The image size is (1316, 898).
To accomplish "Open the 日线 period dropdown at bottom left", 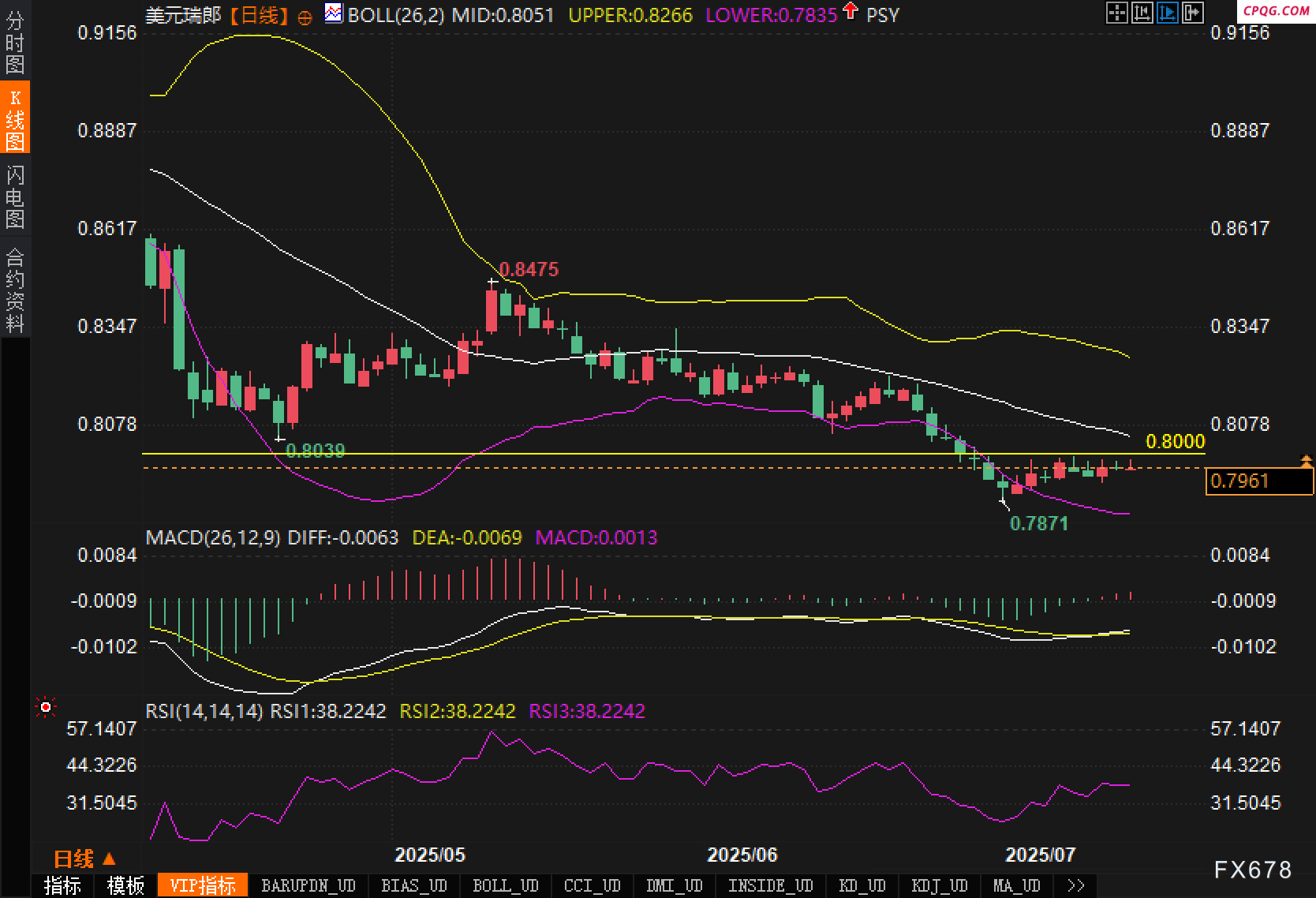I will tap(84, 859).
